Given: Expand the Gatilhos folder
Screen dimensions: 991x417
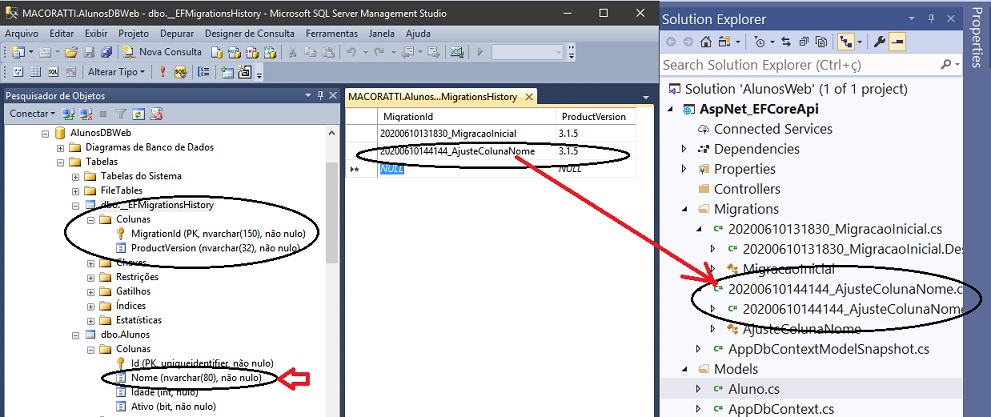Looking at the screenshot, I should pyautogui.click(x=90, y=291).
